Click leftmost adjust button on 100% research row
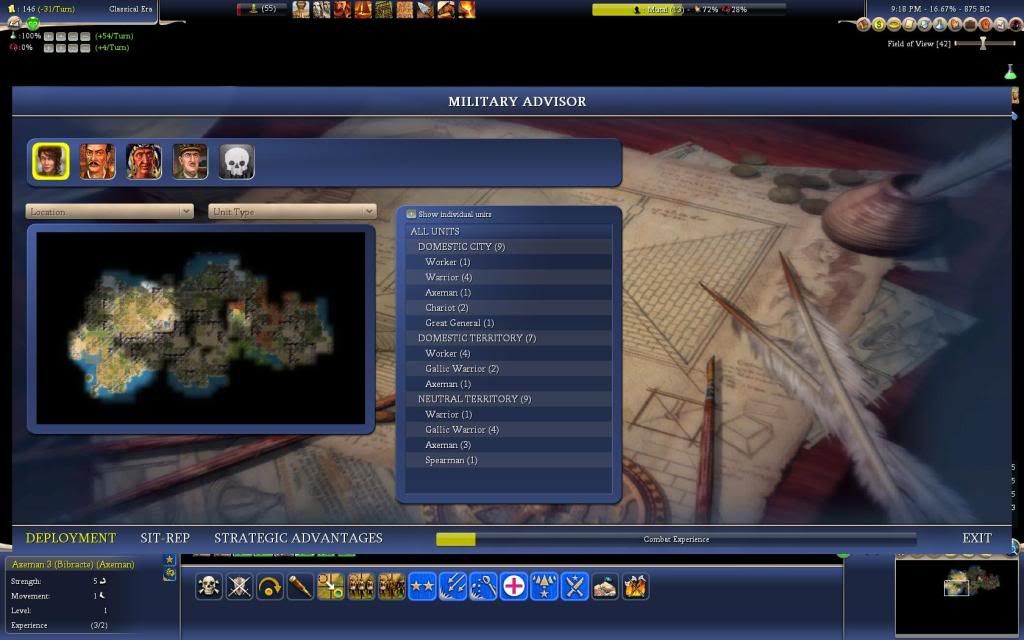Viewport: 1024px width, 640px height. 48,37
